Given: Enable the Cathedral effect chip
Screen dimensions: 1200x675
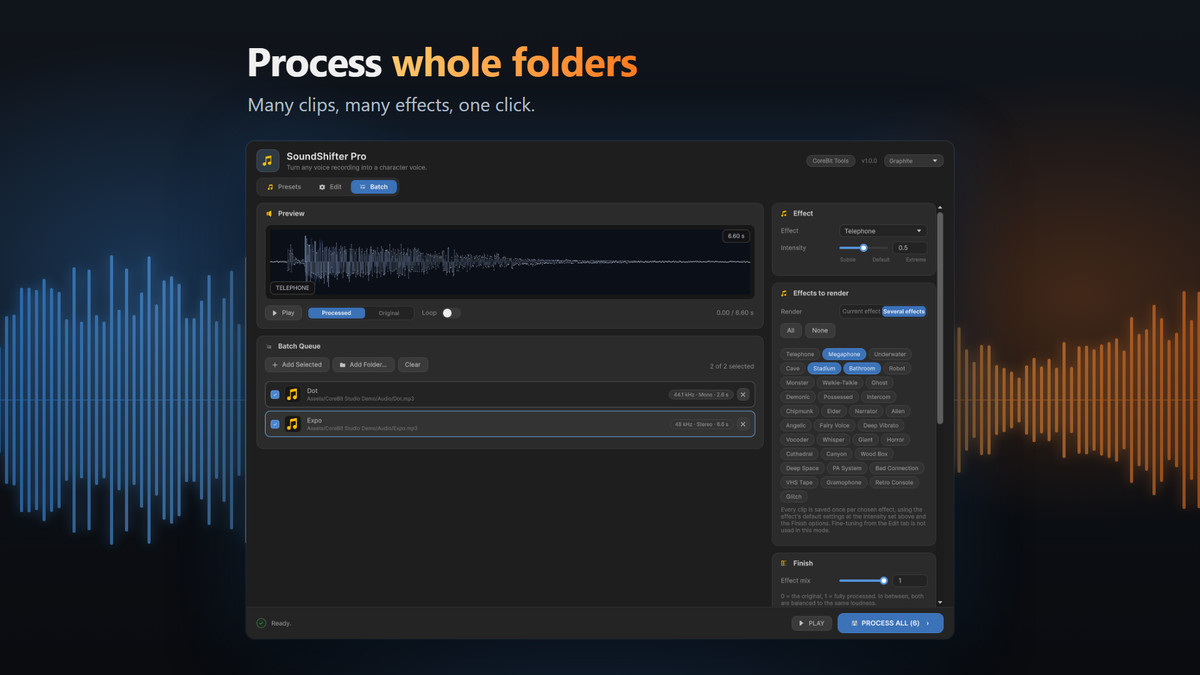Looking at the screenshot, I should tap(799, 454).
